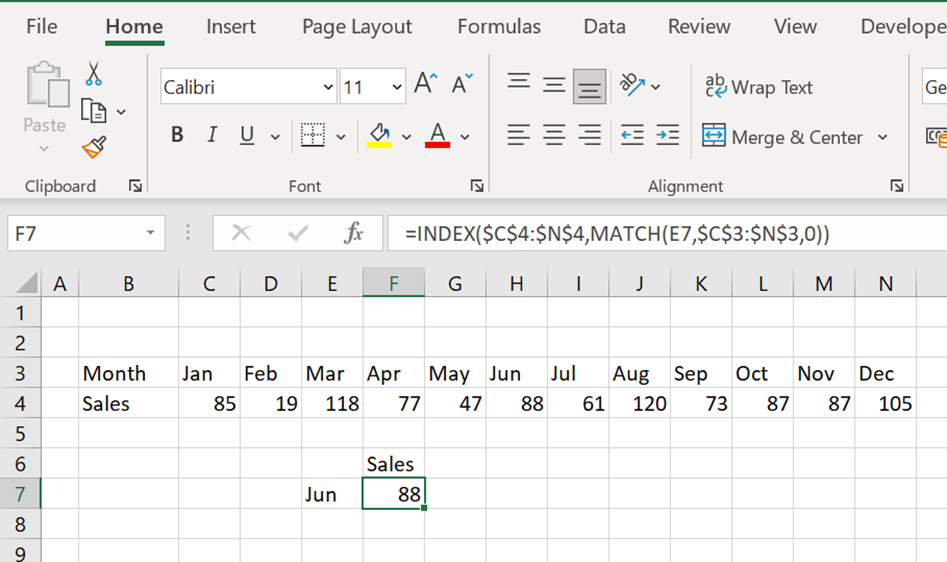Expand the Underline style arrow

point(275,137)
